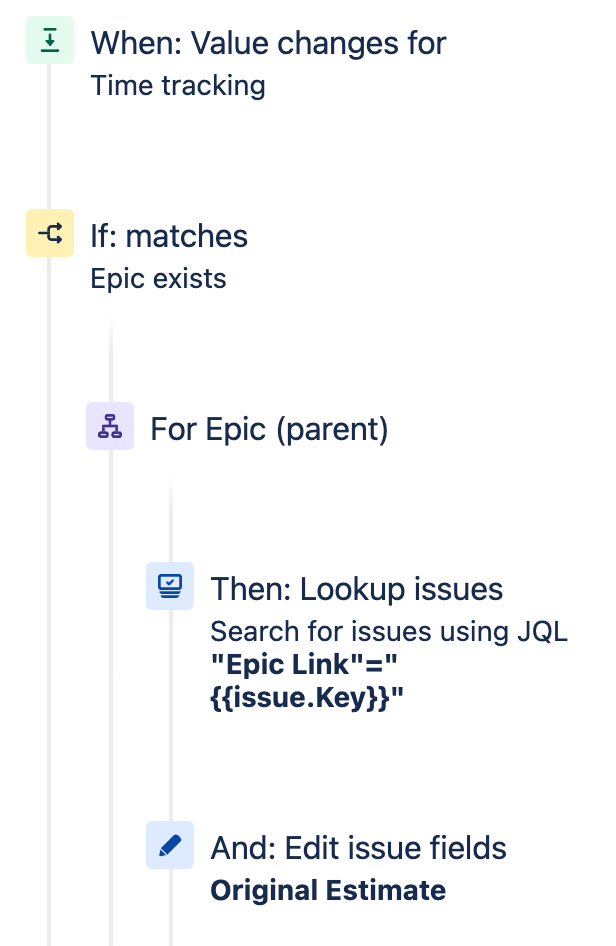Image resolution: width=616 pixels, height=946 pixels.
Task: Open the 'When: Value changes for' trigger
Action: pyautogui.click(x=268, y=43)
